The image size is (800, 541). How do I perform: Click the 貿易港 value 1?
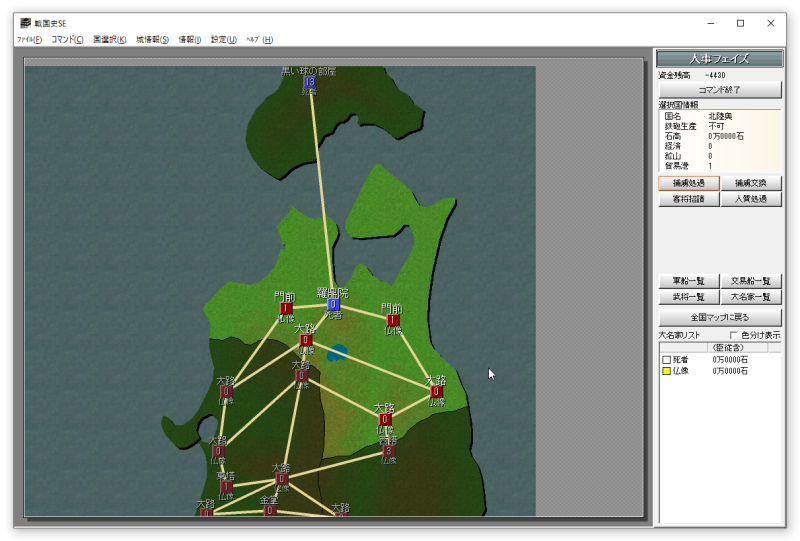(710, 166)
